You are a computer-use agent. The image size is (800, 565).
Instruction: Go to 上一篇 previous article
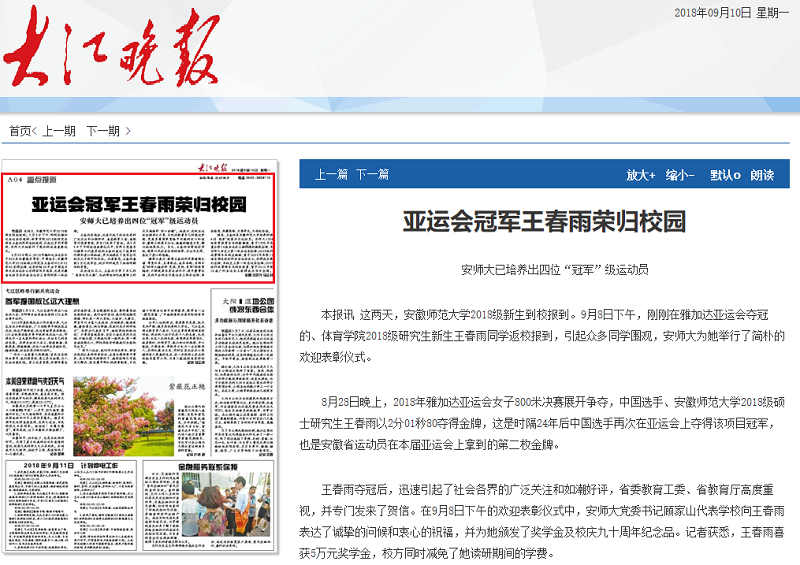pyautogui.click(x=331, y=175)
